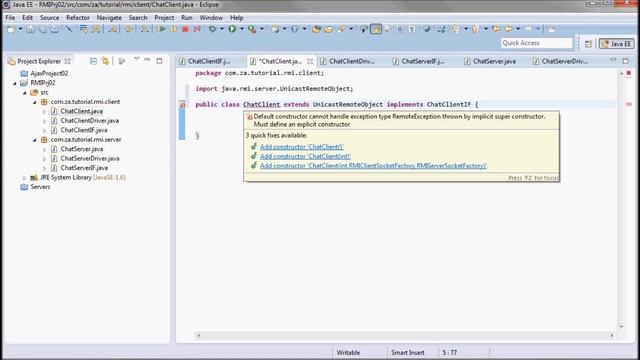Expand the ChatClientDriver.java tree node
This screenshot has width=640, height=360.
tap(44, 121)
